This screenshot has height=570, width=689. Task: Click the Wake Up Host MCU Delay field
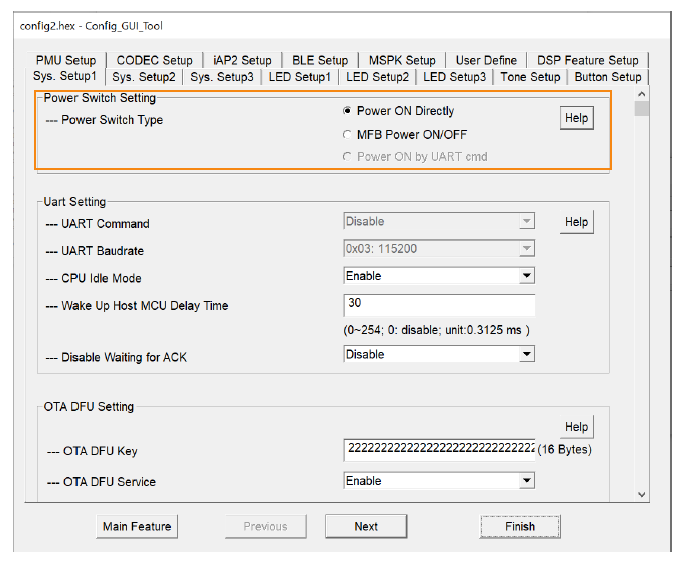pyautogui.click(x=438, y=304)
